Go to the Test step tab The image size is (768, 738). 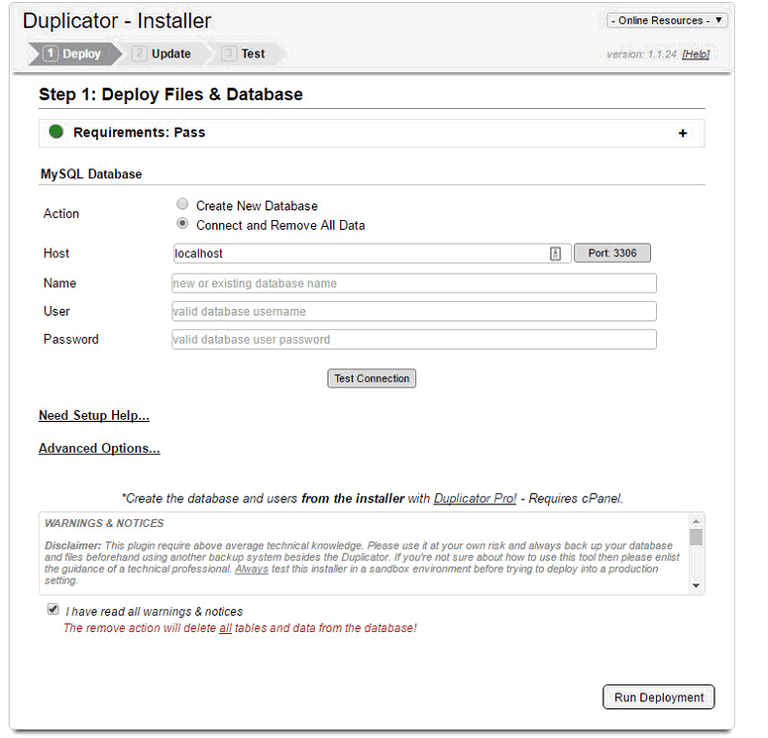click(x=247, y=54)
